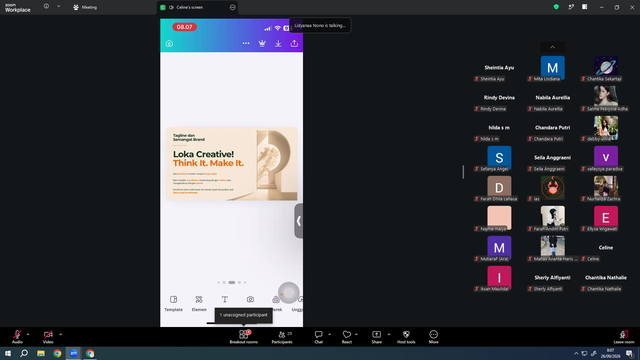Expand video options arrow beside Video

60,334
